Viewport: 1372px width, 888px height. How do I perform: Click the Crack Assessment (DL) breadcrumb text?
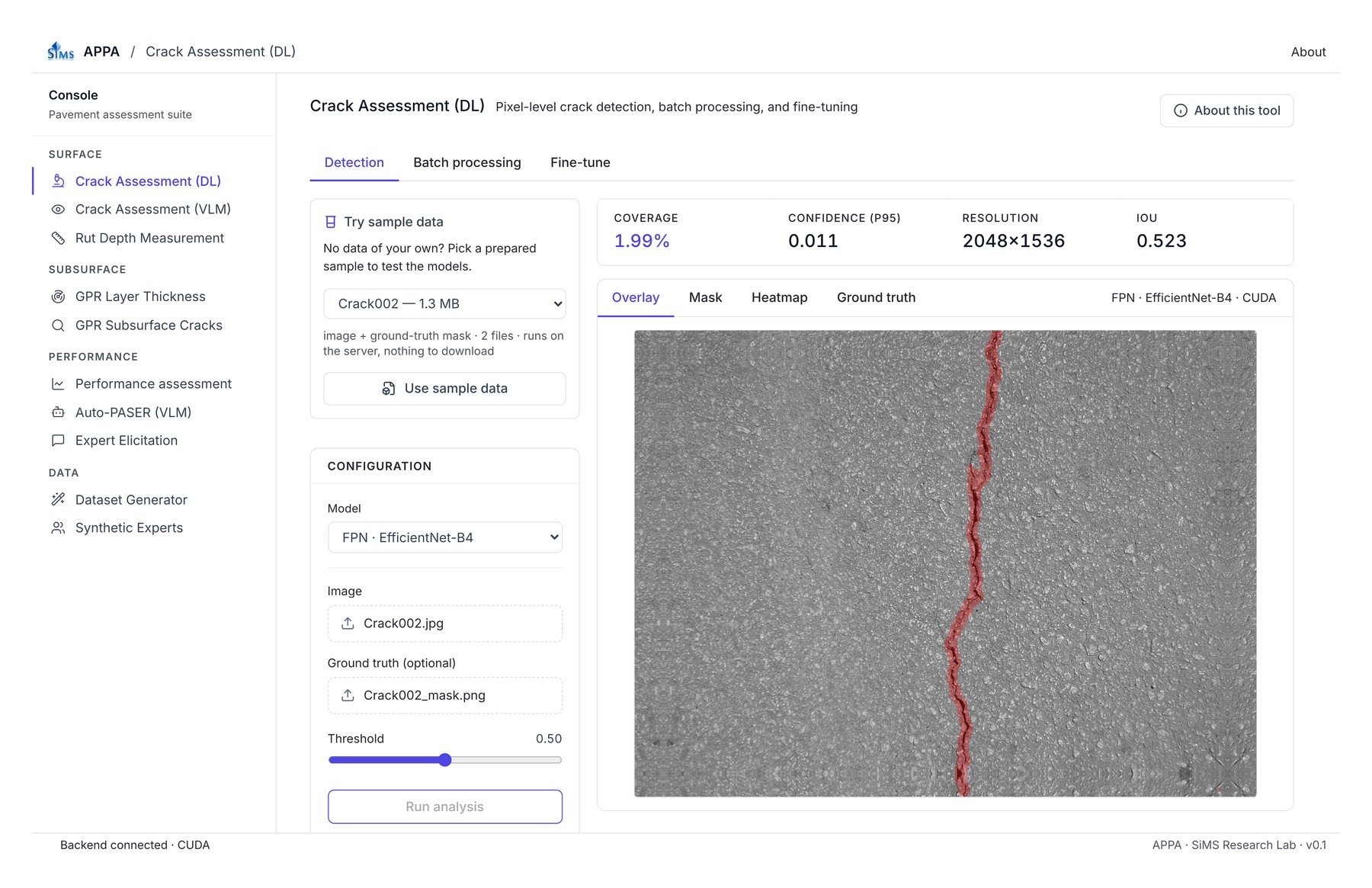(x=220, y=51)
